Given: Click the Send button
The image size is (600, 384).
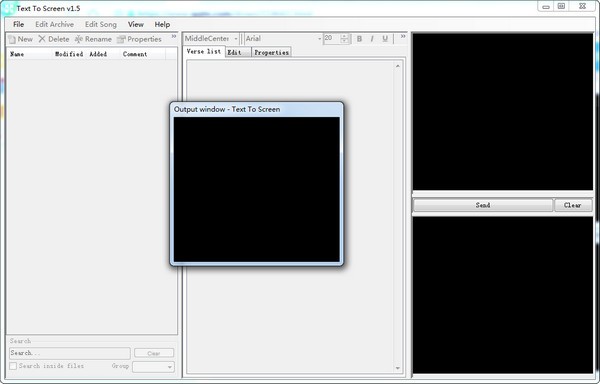Looking at the screenshot, I should click(x=483, y=205).
